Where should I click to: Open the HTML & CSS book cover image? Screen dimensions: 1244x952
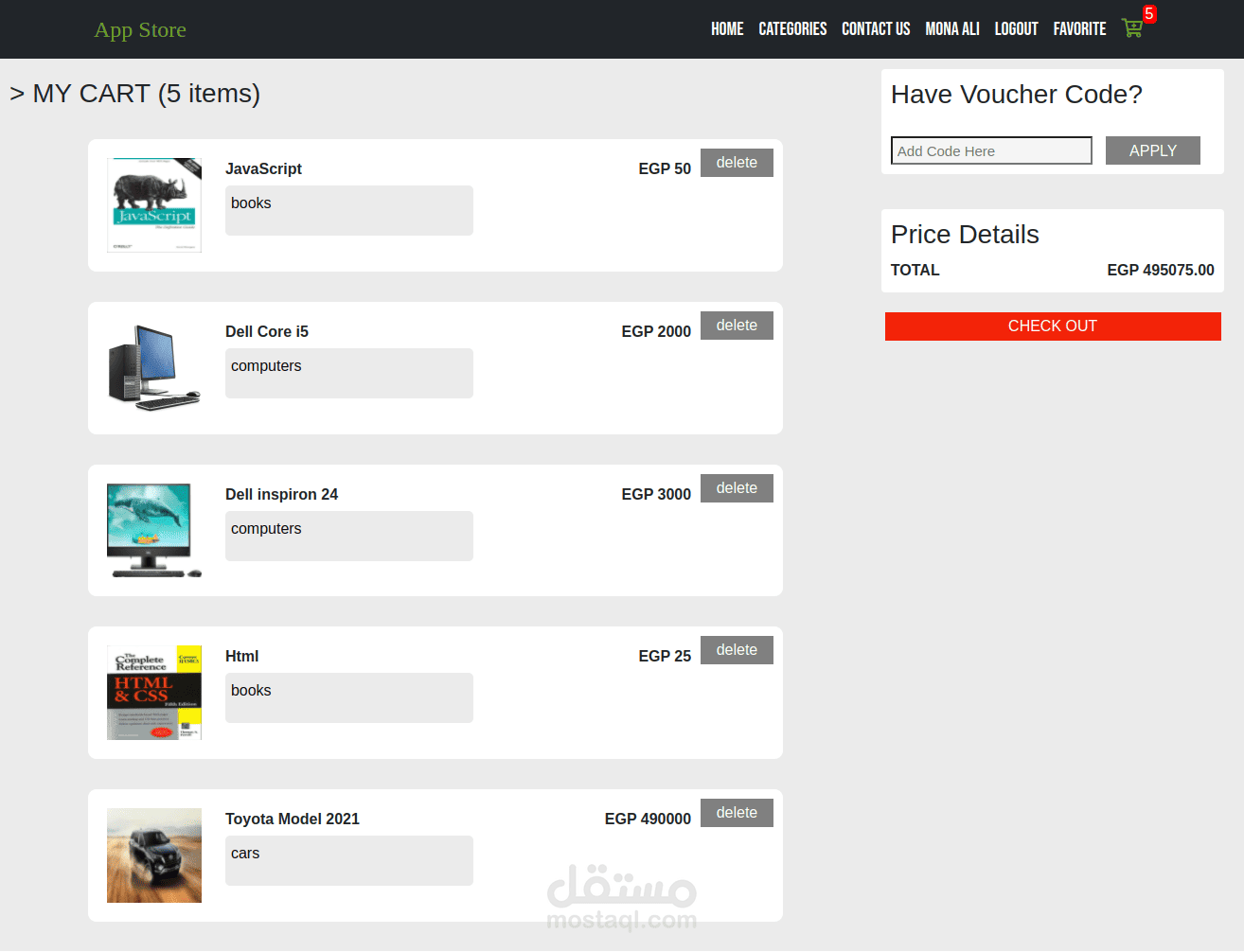tap(154, 693)
